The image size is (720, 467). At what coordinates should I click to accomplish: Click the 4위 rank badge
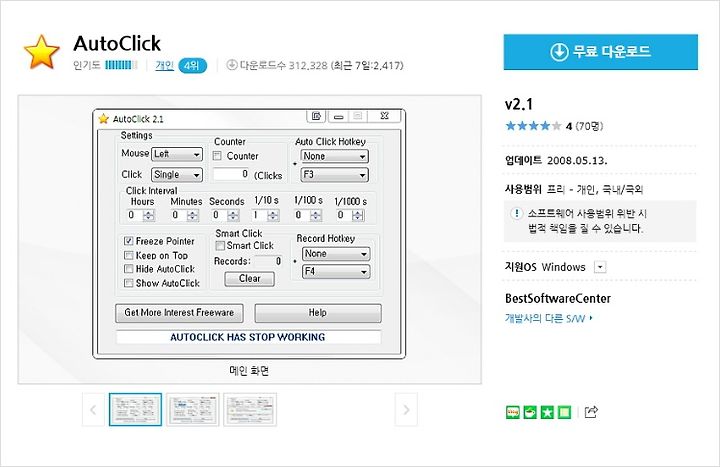click(x=192, y=66)
